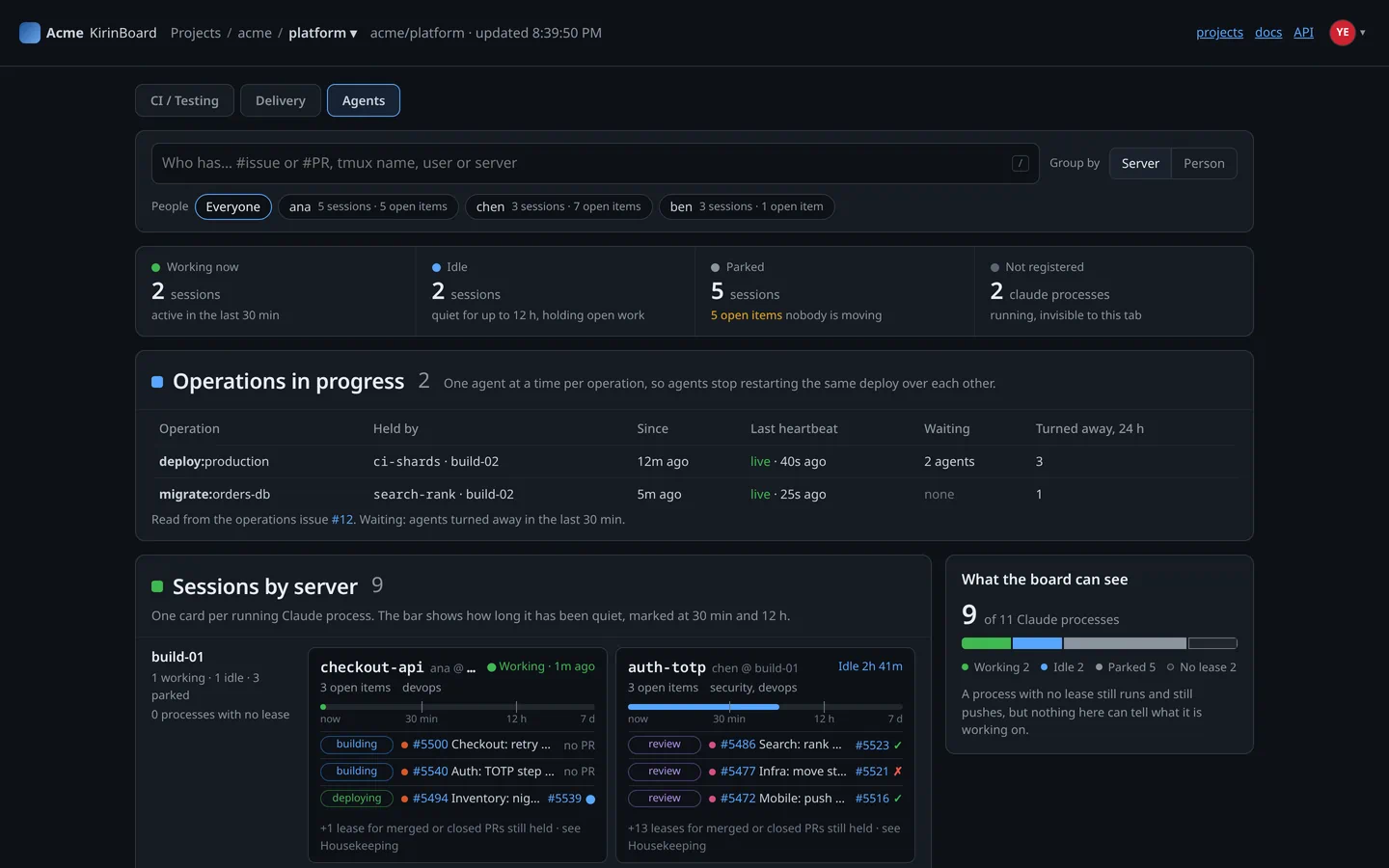Click the green check beside PR #5523

click(x=898, y=745)
